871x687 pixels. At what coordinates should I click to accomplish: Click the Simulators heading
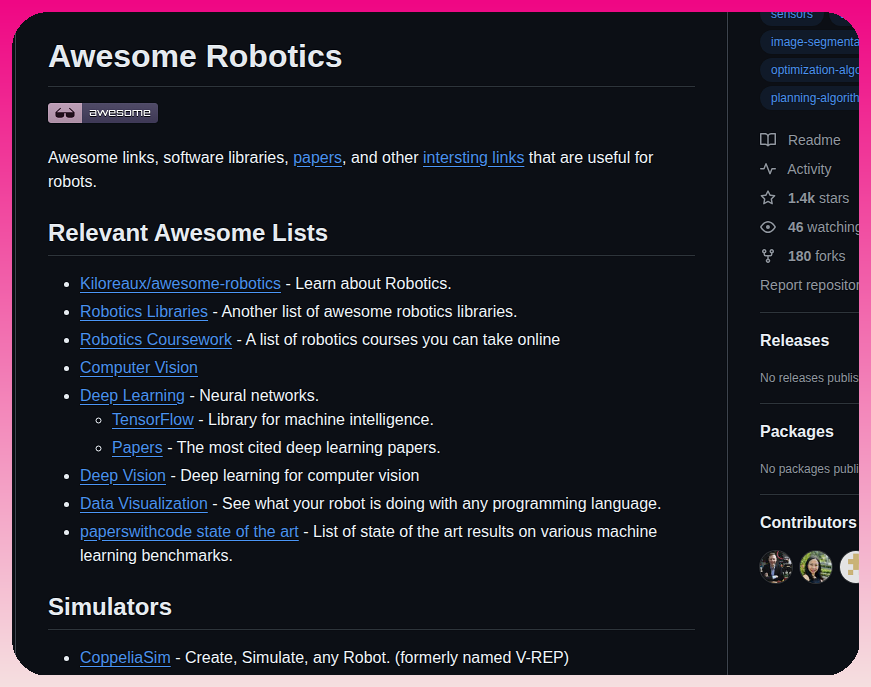[110, 607]
